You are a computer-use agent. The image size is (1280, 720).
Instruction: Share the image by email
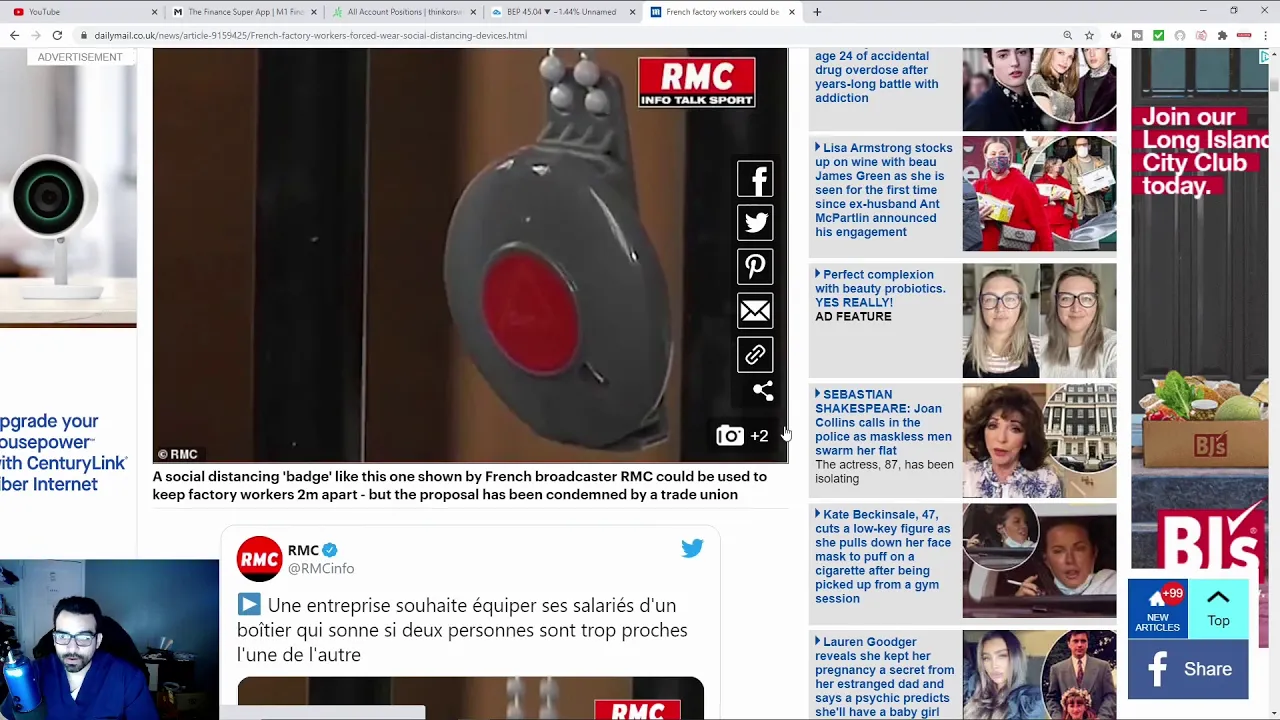pyautogui.click(x=755, y=311)
